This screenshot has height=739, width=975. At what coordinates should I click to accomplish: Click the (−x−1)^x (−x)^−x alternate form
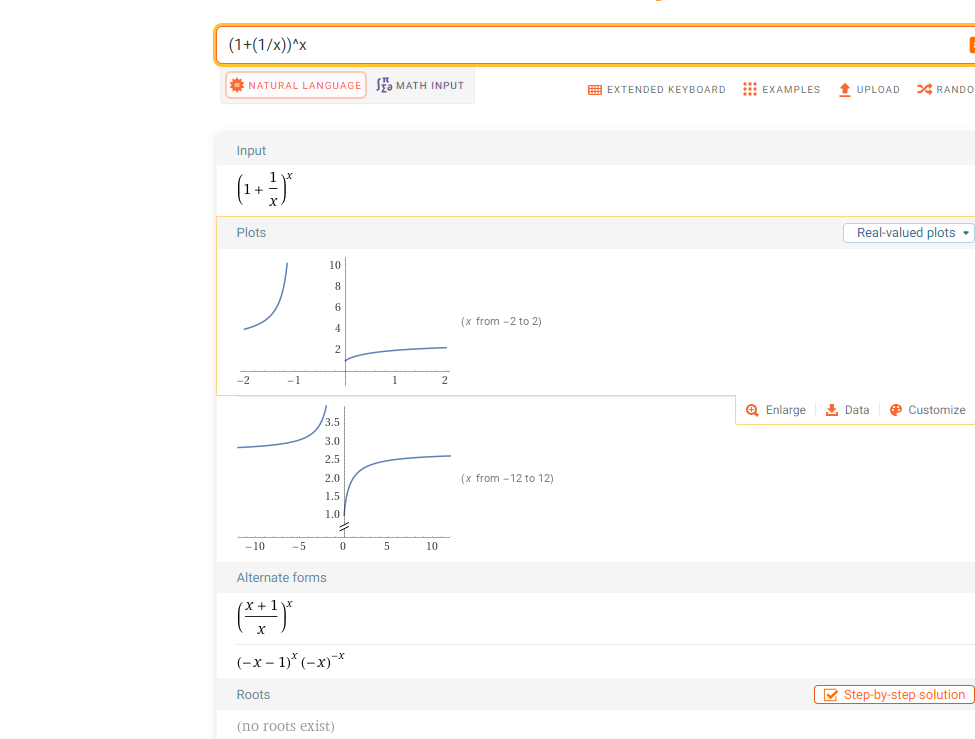(x=291, y=662)
